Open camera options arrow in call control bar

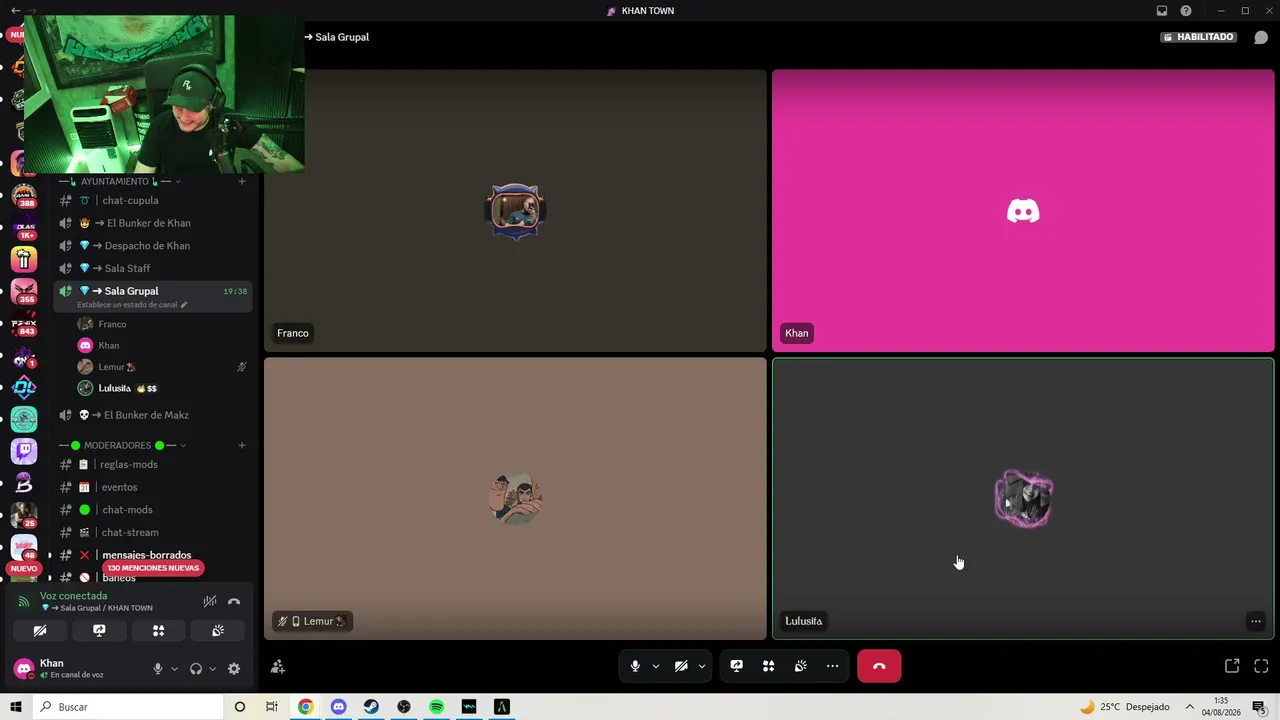coord(702,666)
